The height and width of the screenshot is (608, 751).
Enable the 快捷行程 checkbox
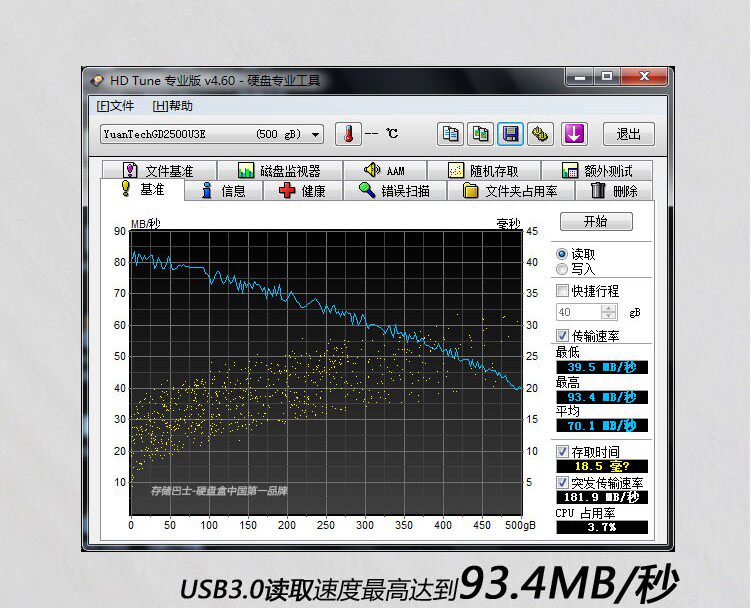tap(562, 291)
